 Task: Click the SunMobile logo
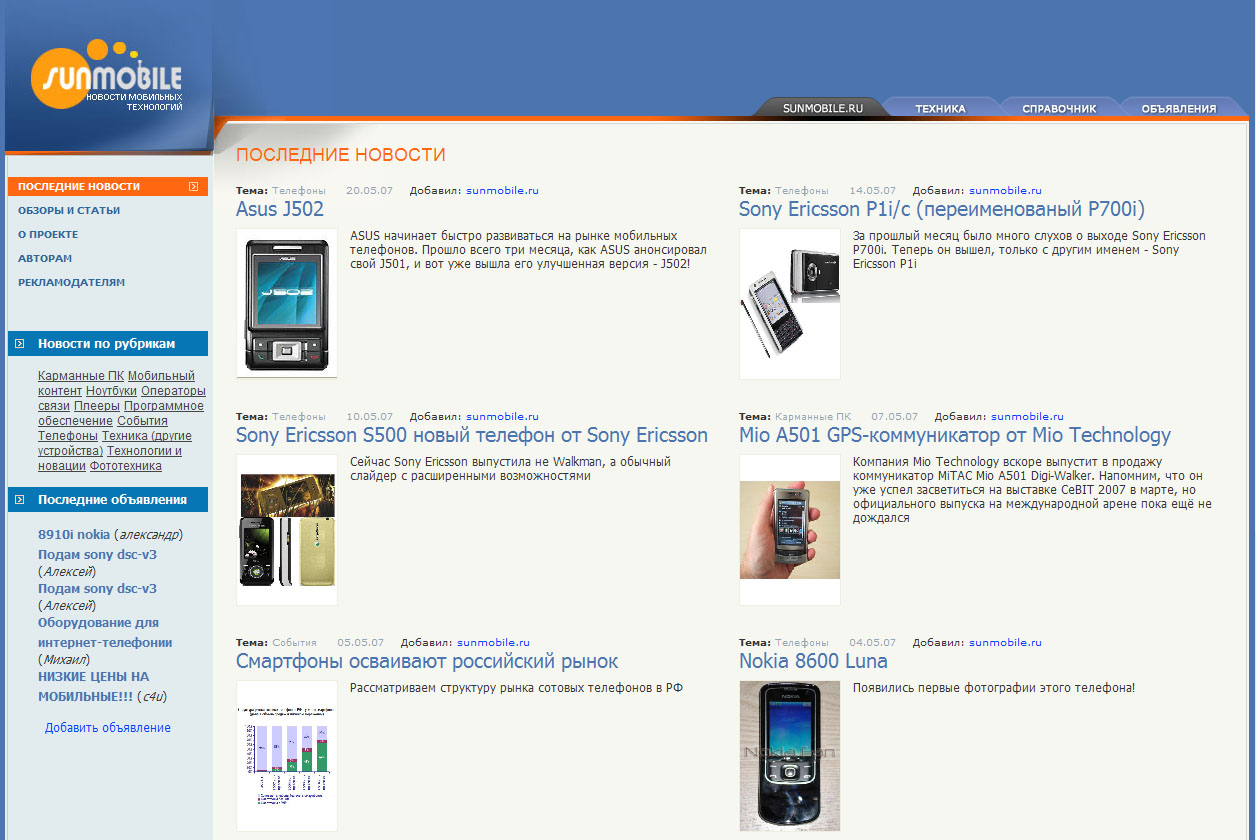(x=107, y=75)
